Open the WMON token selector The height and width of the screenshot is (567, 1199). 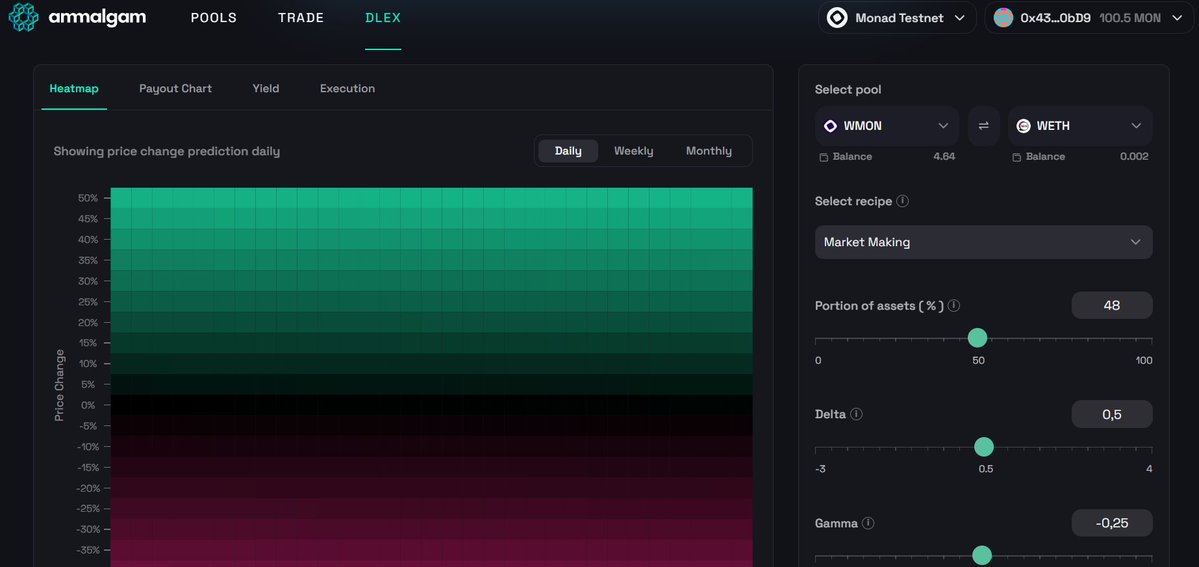(x=887, y=125)
